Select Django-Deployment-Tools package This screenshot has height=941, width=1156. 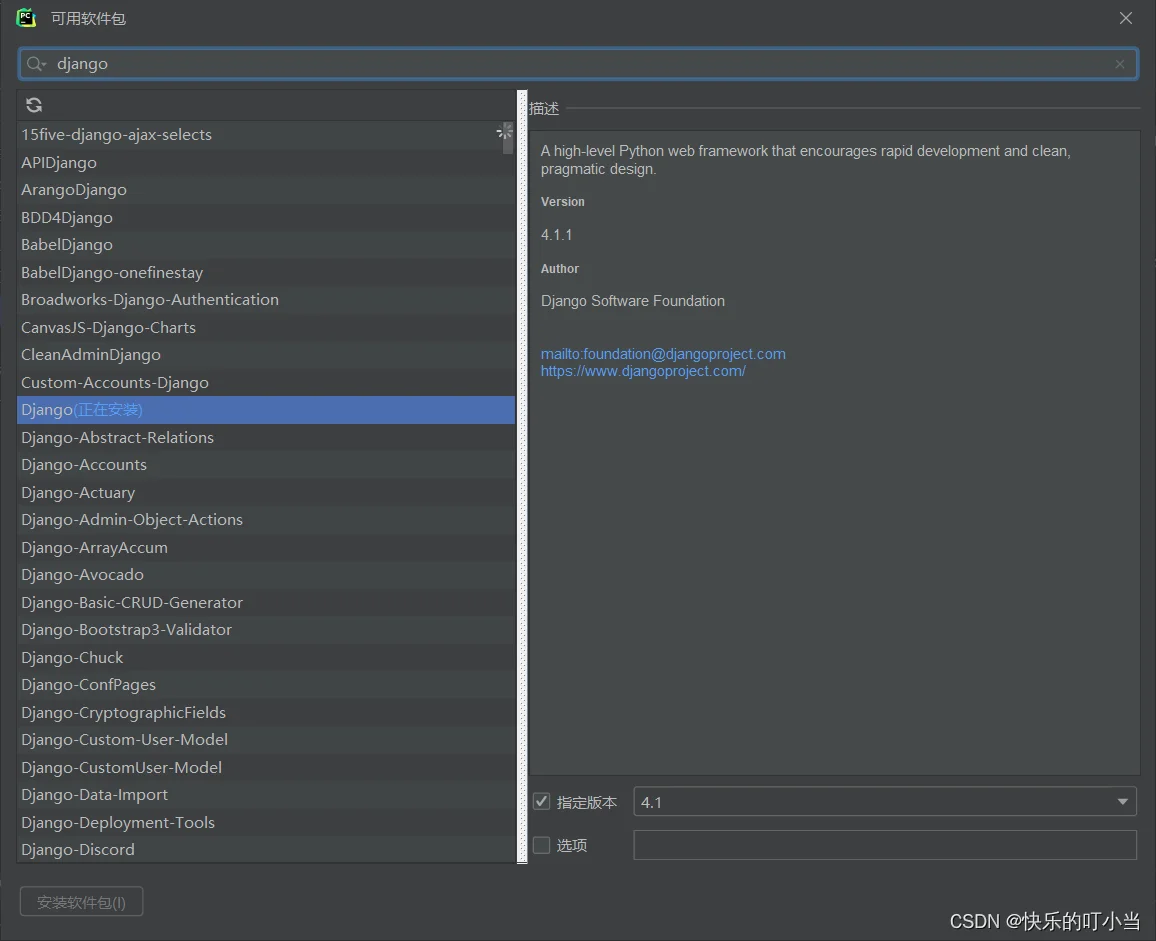click(265, 823)
